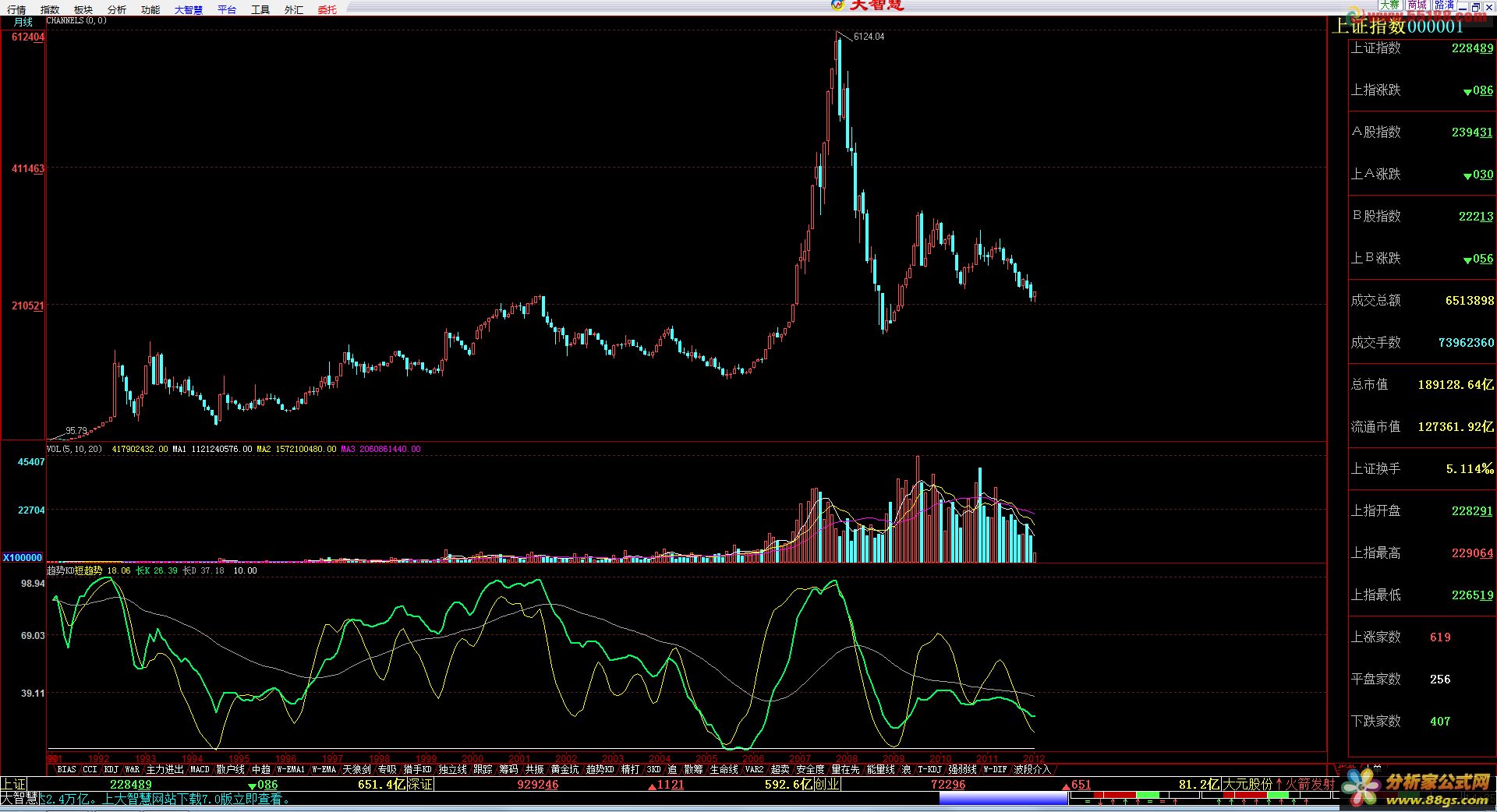
Task: Switch to the W-DIF indicator tab
Action: coord(995,769)
